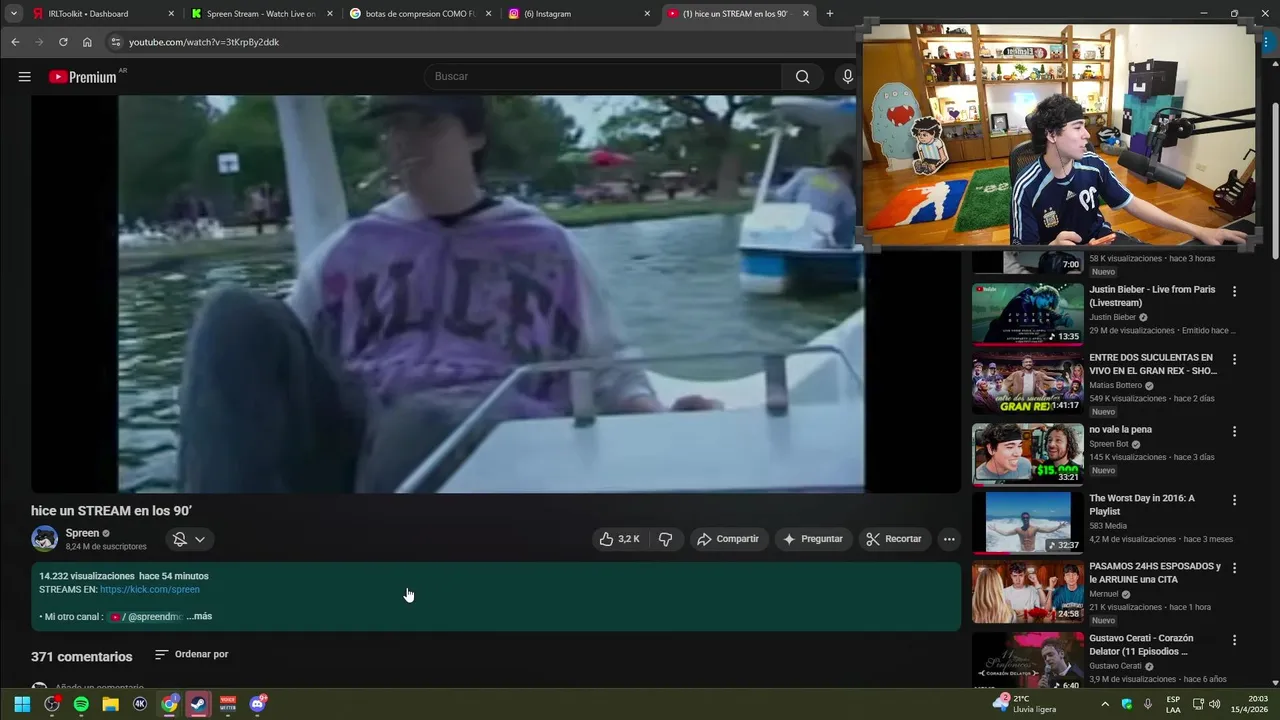The width and height of the screenshot is (1280, 720).
Task: Go back with browser back arrow
Action: [15, 42]
